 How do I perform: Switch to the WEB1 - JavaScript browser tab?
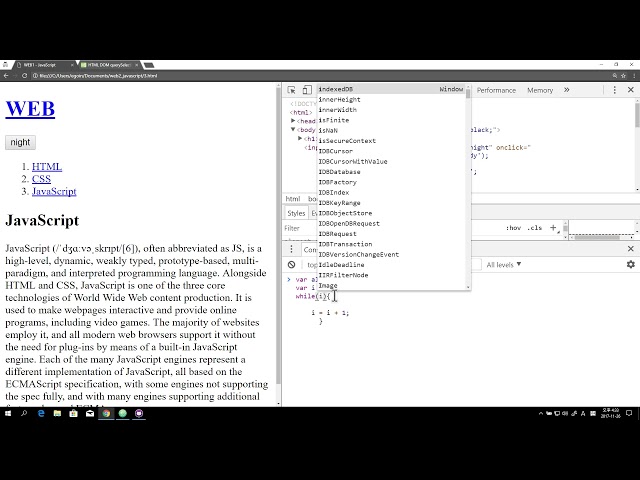coord(45,65)
